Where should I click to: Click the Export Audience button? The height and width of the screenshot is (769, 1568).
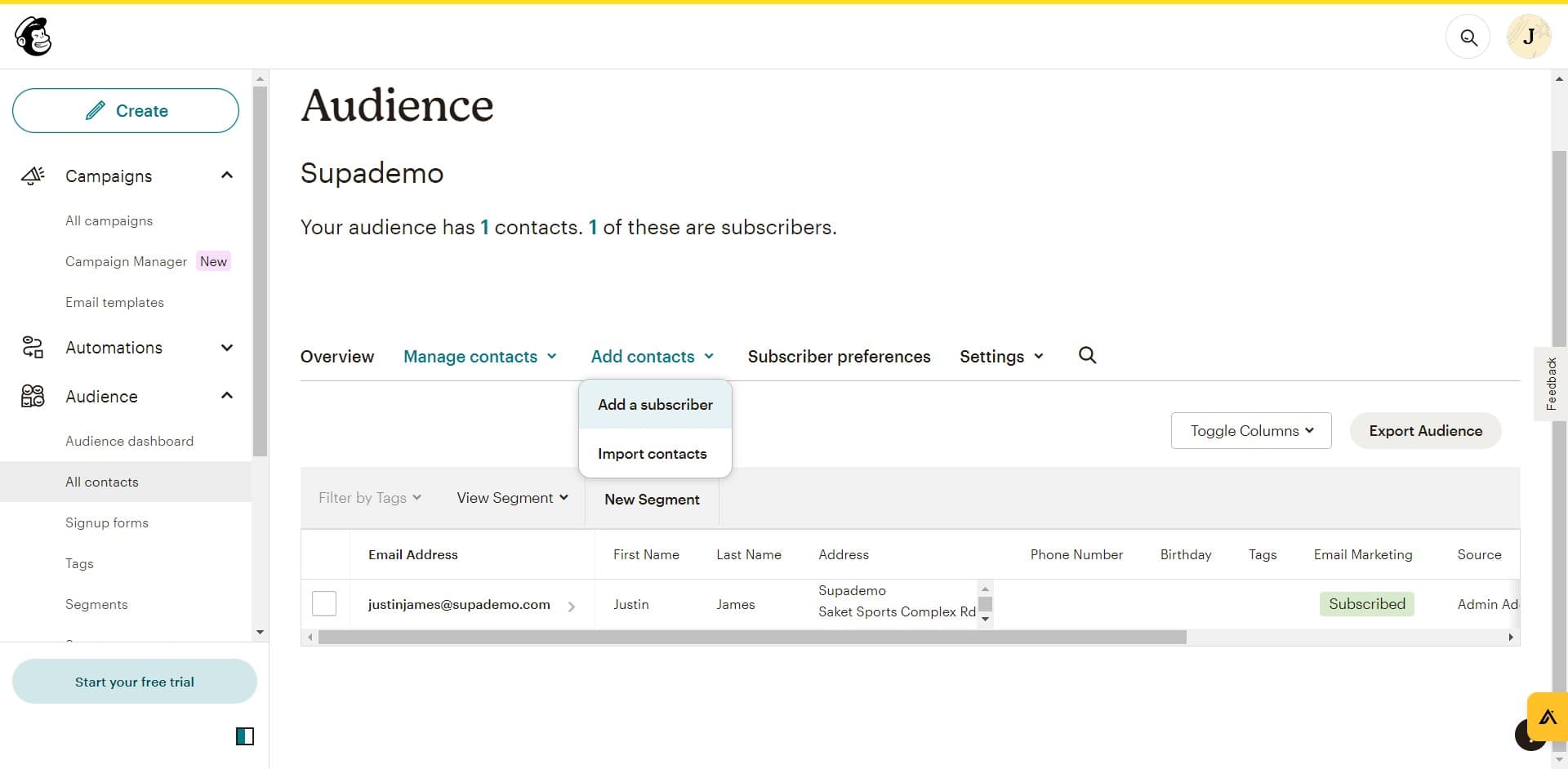(1425, 430)
